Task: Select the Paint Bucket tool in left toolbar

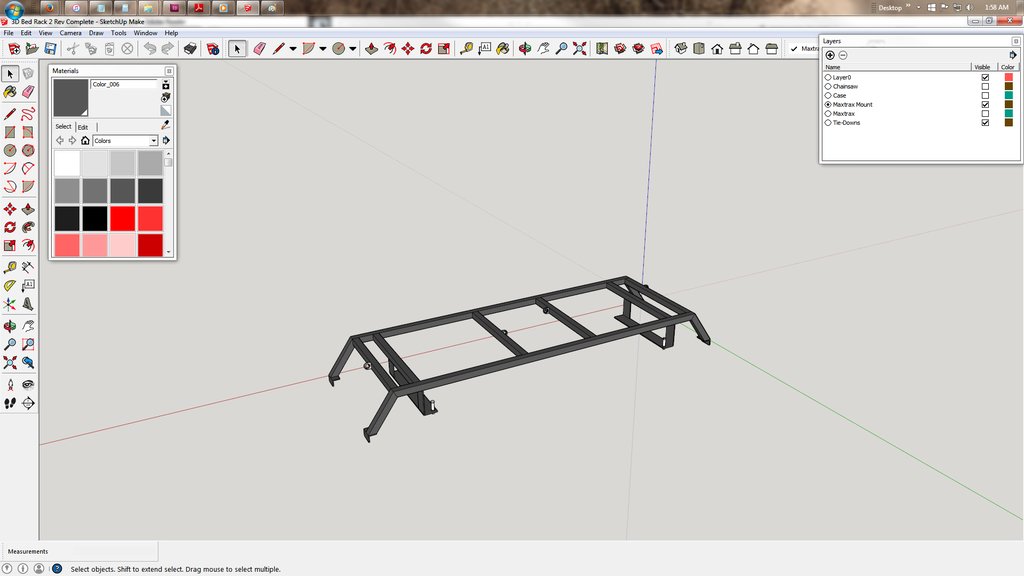Action: 10,92
